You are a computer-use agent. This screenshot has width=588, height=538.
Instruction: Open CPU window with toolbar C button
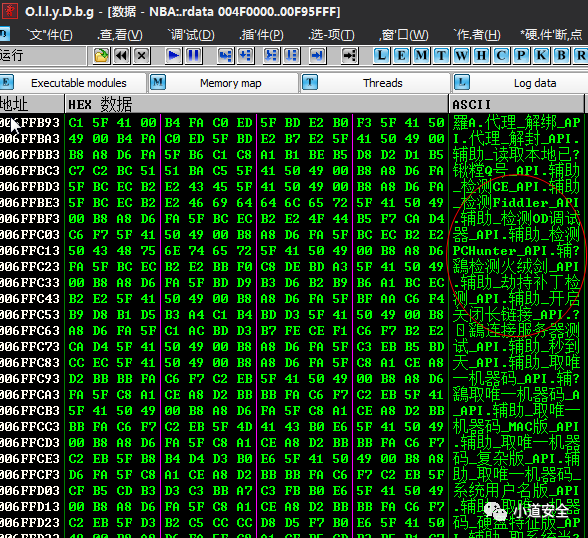[501, 56]
